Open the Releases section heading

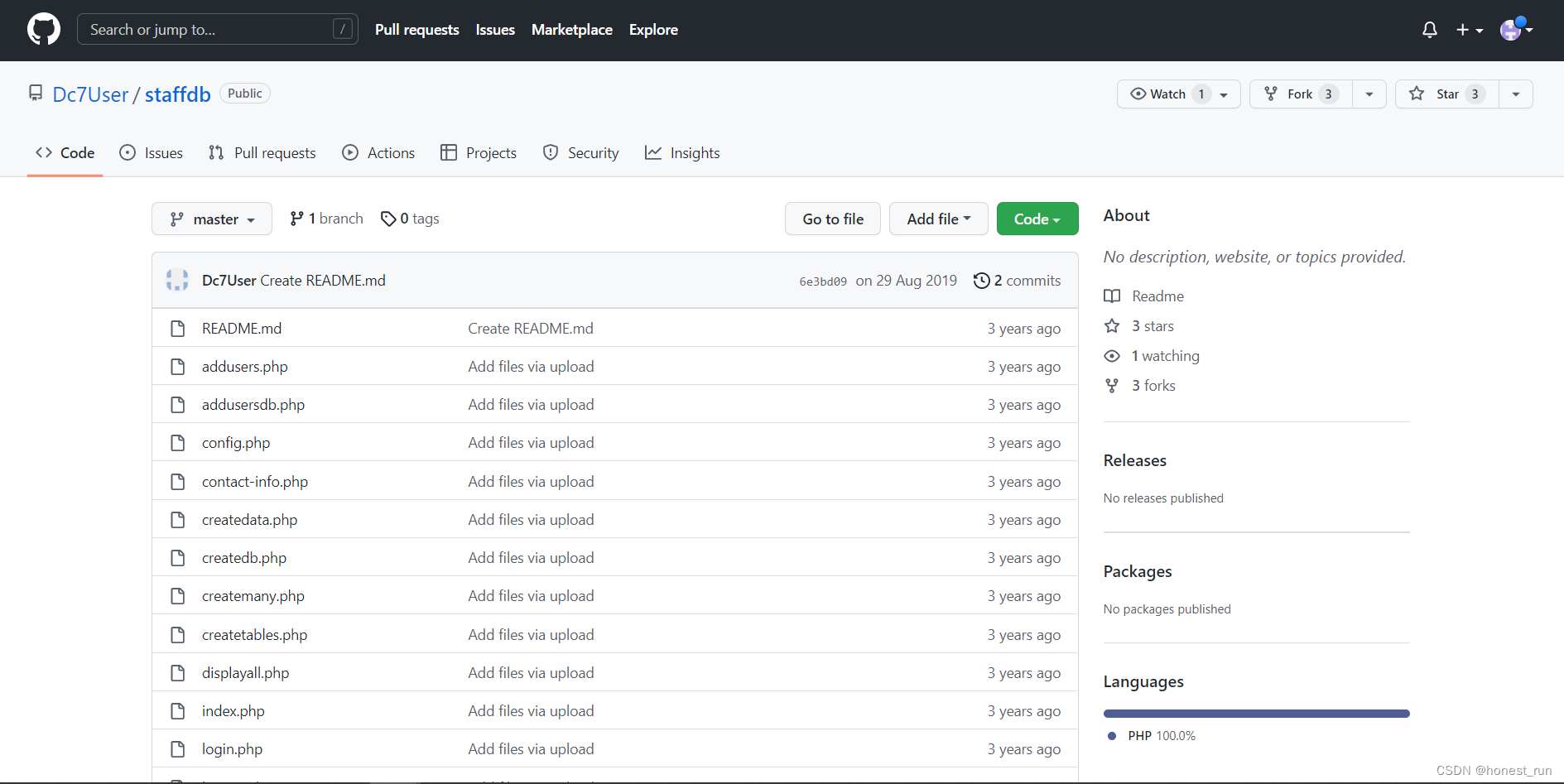coord(1135,460)
